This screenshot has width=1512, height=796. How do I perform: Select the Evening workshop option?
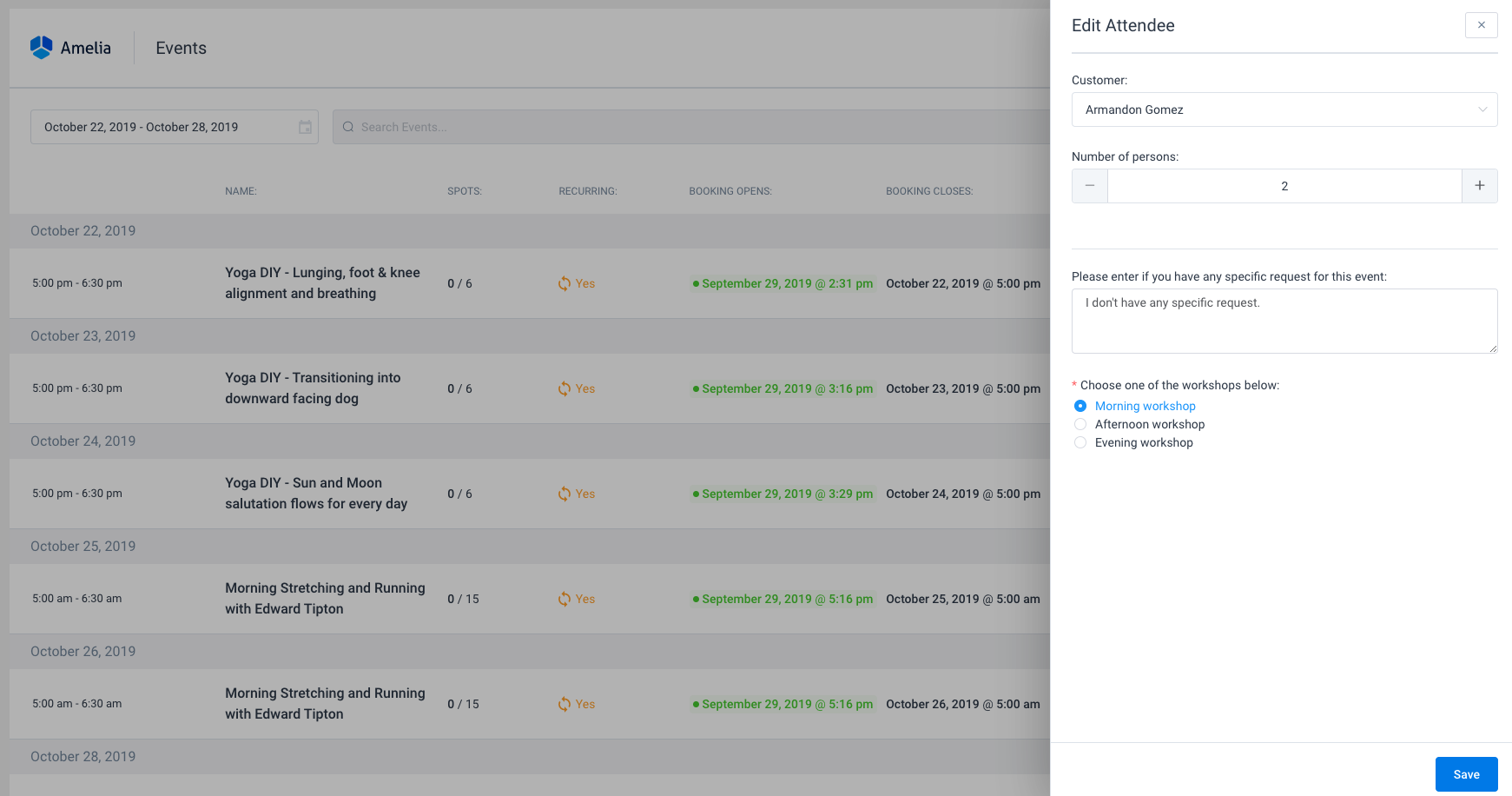click(1080, 442)
